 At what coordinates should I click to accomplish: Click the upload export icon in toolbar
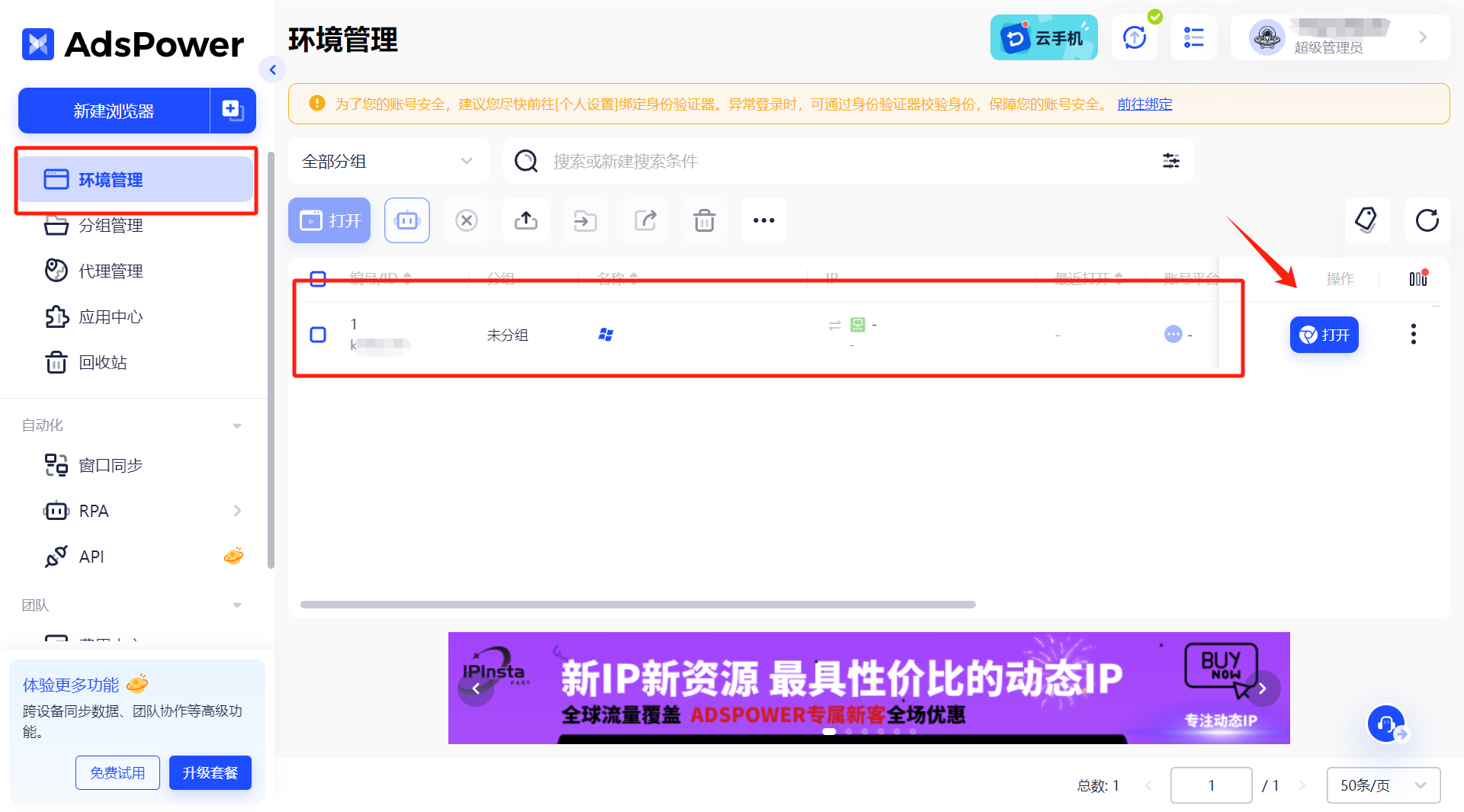[526, 221]
